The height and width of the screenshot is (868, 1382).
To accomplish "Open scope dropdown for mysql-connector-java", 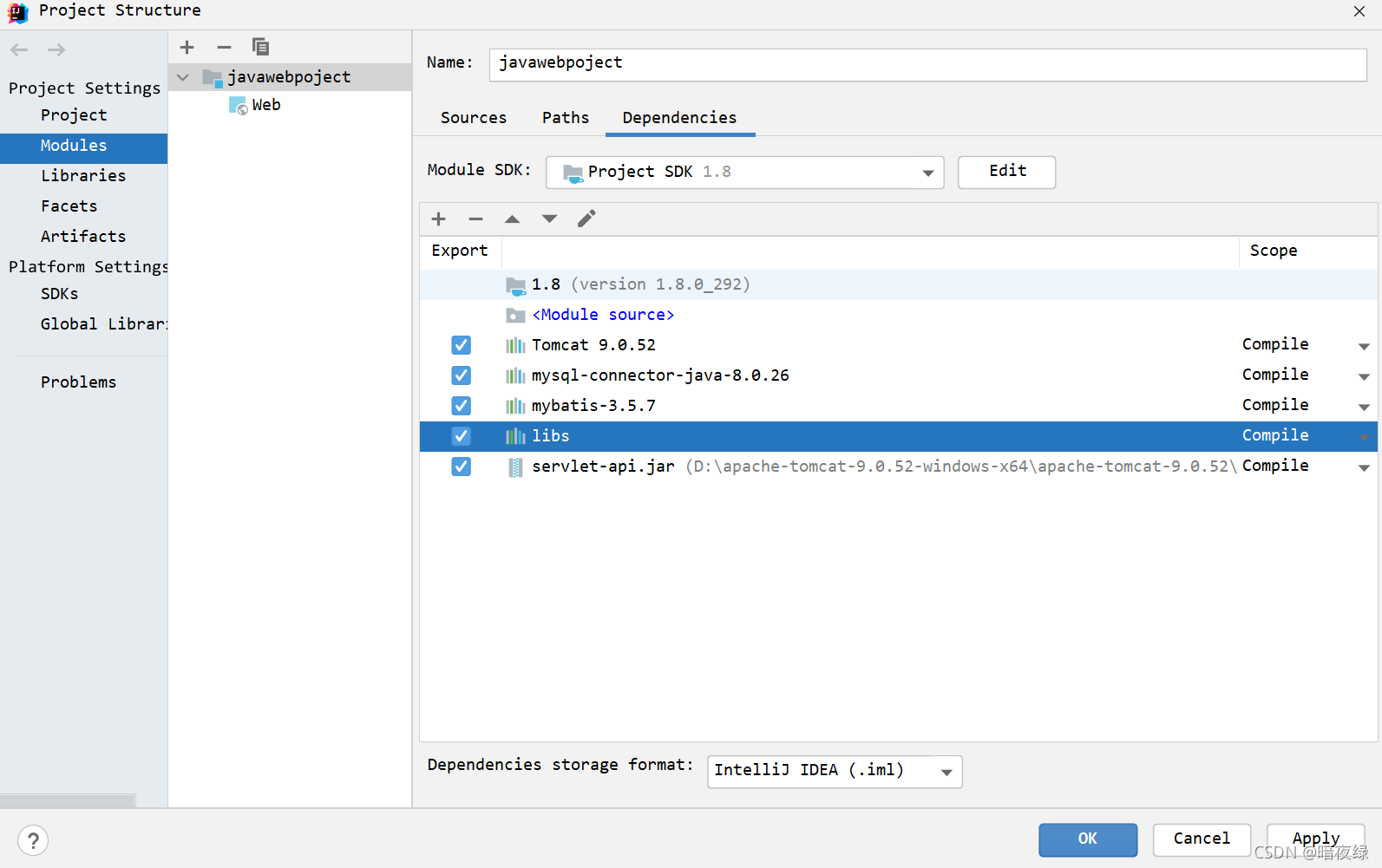I will click(1364, 377).
